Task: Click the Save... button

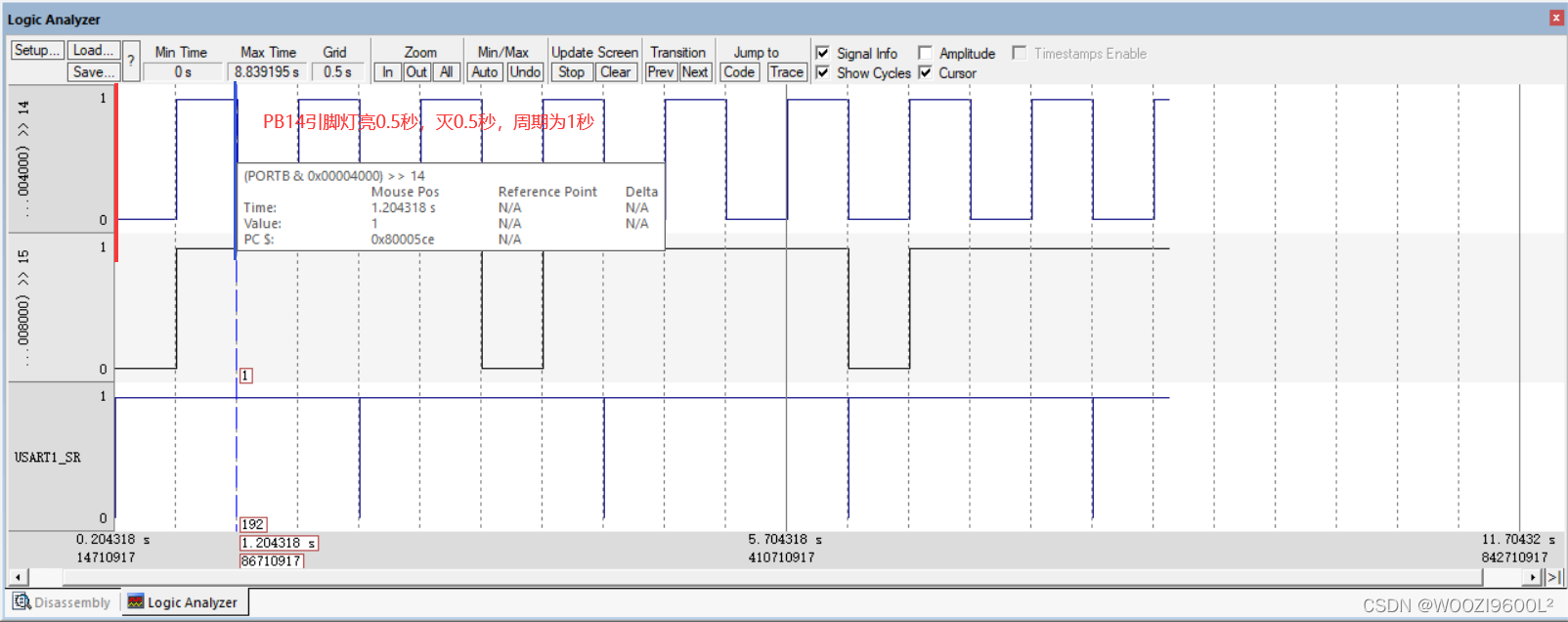Action: tap(94, 72)
